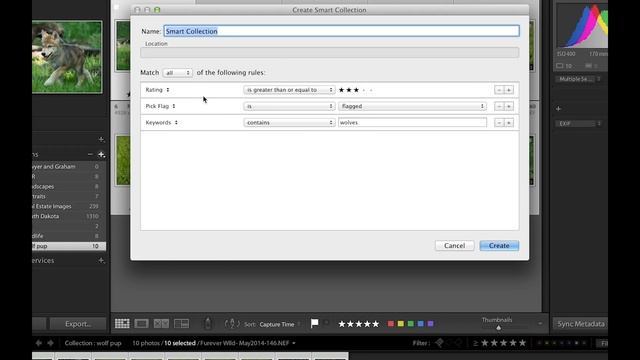Screen dimensions: 640x360
Task: Open Keywords criteria dropdown
Action: coord(162,122)
